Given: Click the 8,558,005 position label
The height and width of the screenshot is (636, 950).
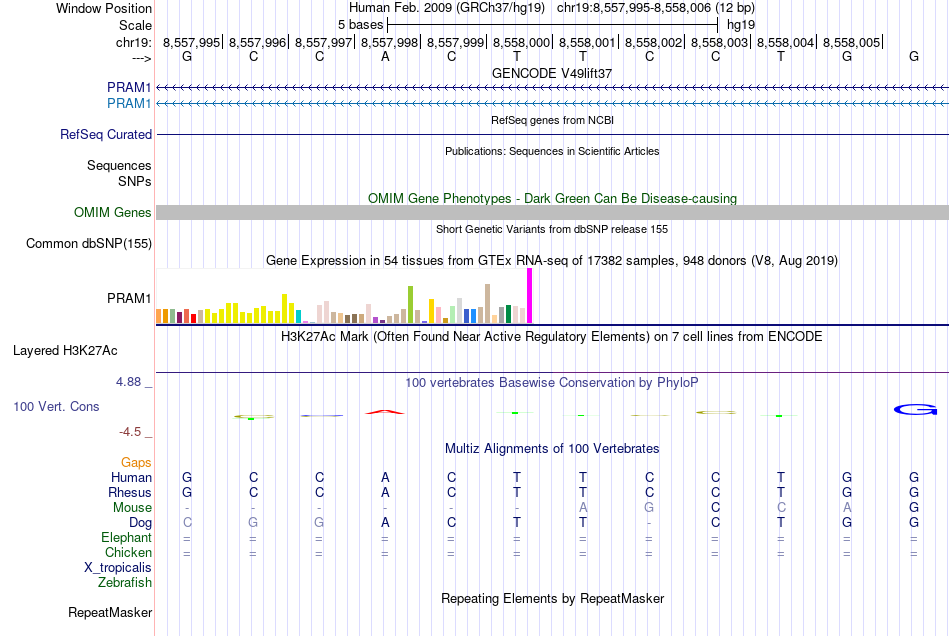Looking at the screenshot, I should point(851,42).
